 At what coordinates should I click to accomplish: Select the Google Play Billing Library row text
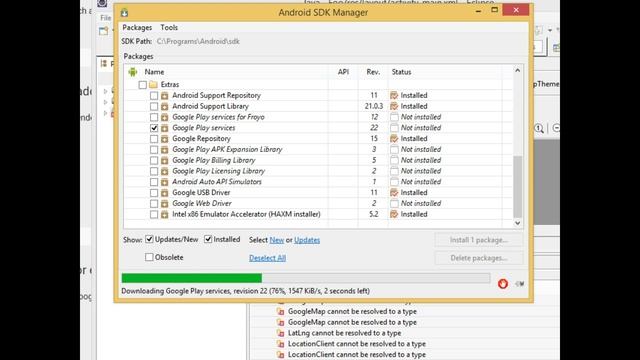click(x=214, y=160)
